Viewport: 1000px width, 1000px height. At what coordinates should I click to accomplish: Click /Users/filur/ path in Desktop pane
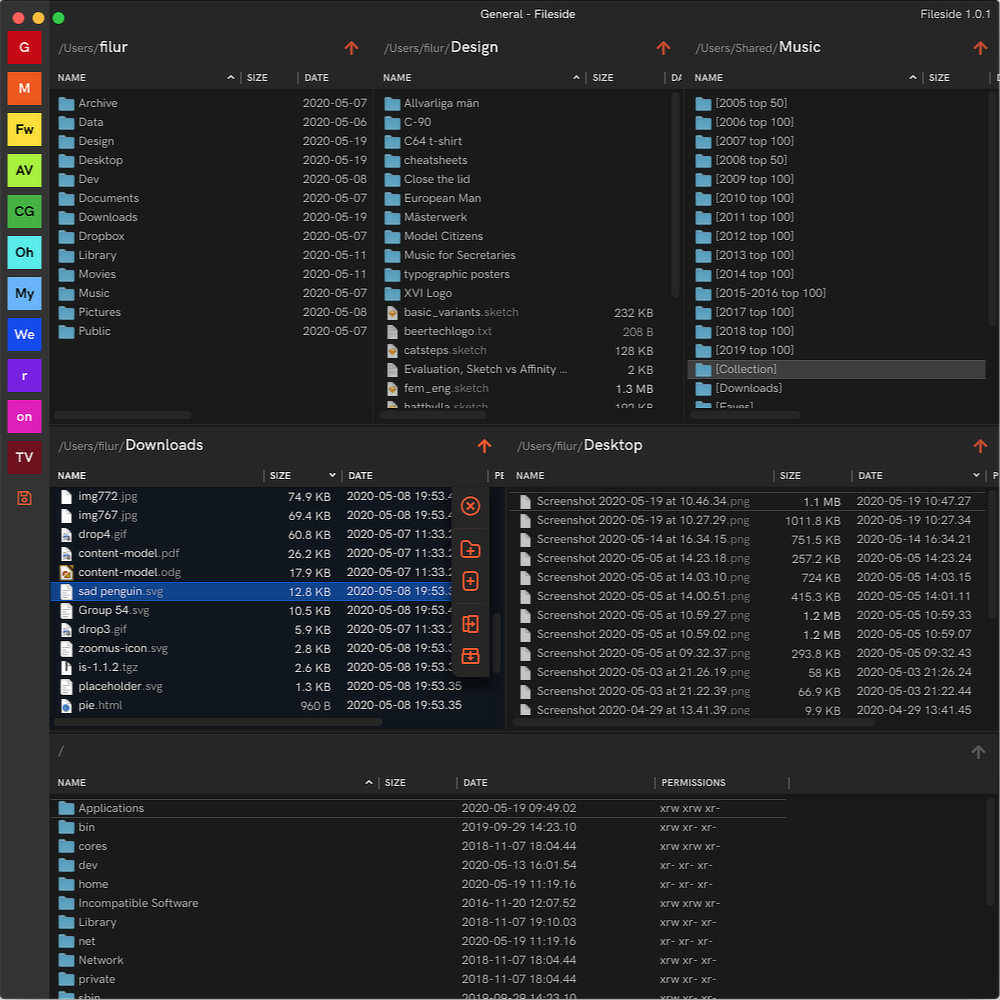[x=550, y=446]
